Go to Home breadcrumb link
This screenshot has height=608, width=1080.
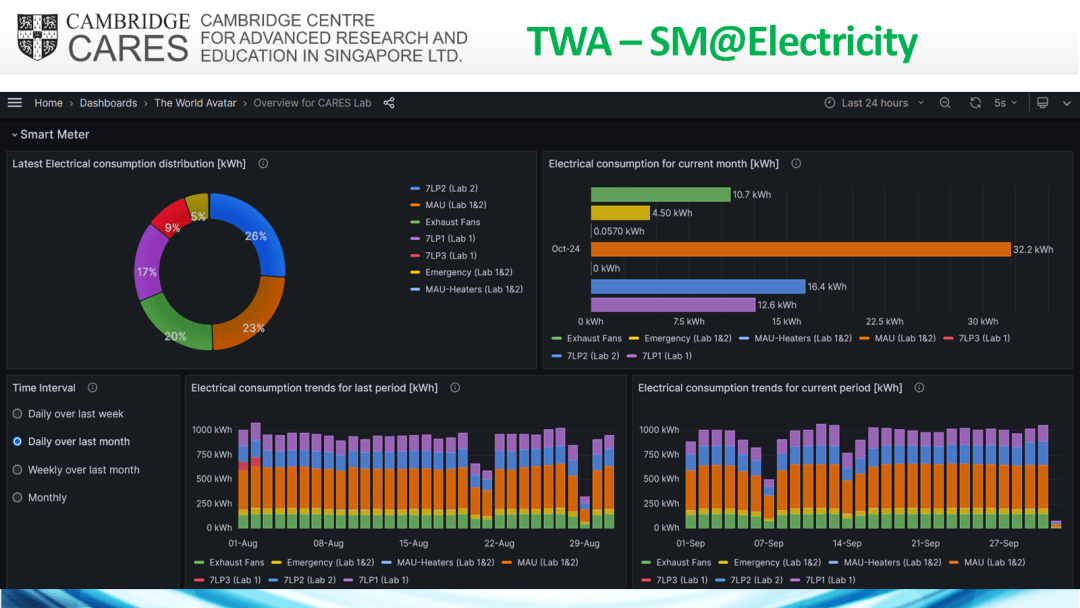pyautogui.click(x=48, y=103)
